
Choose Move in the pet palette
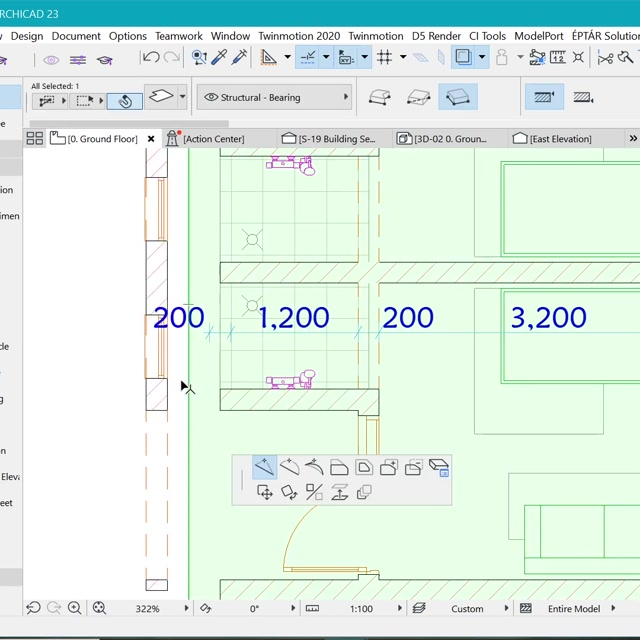[x=265, y=492]
